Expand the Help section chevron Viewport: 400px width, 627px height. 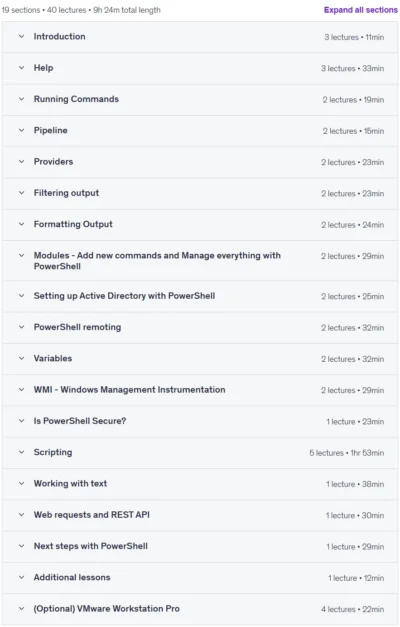(22, 68)
